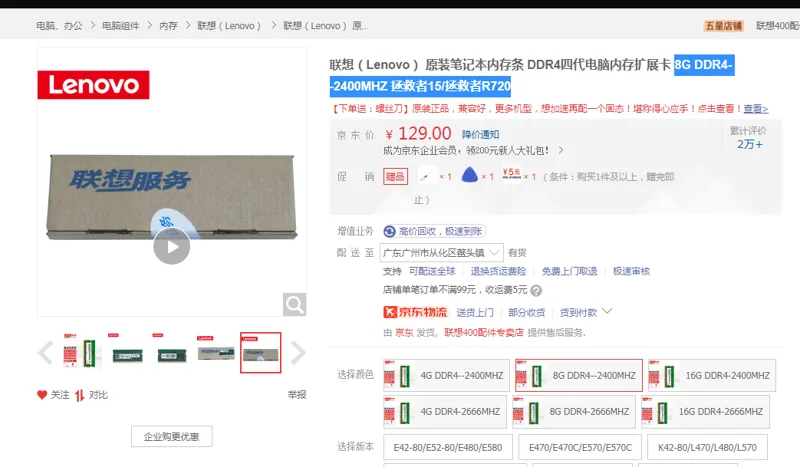The width and height of the screenshot is (800, 467).
Task: Click the 可配送全球 link
Action: click(x=432, y=271)
